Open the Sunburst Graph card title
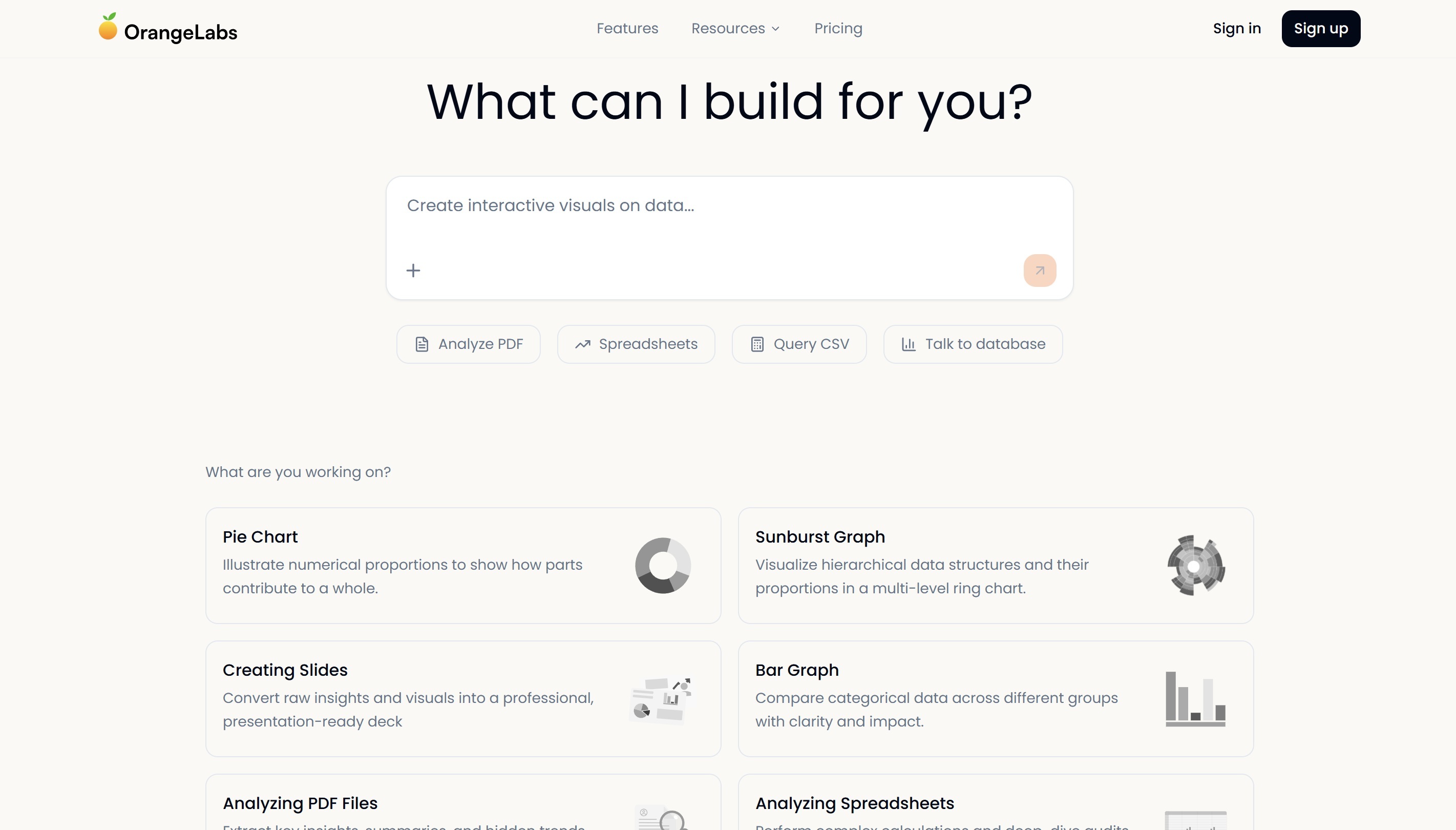The width and height of the screenshot is (1456, 830). [x=820, y=537]
